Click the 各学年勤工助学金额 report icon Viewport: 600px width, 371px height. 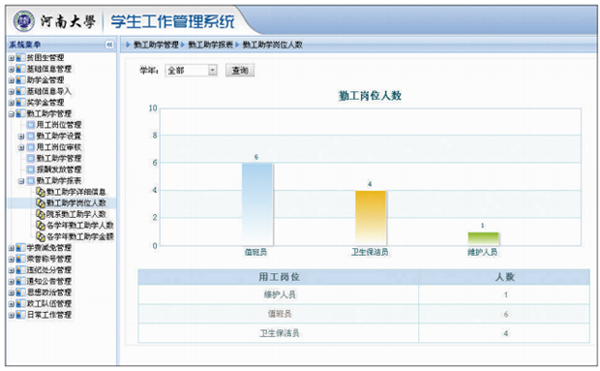click(x=41, y=237)
